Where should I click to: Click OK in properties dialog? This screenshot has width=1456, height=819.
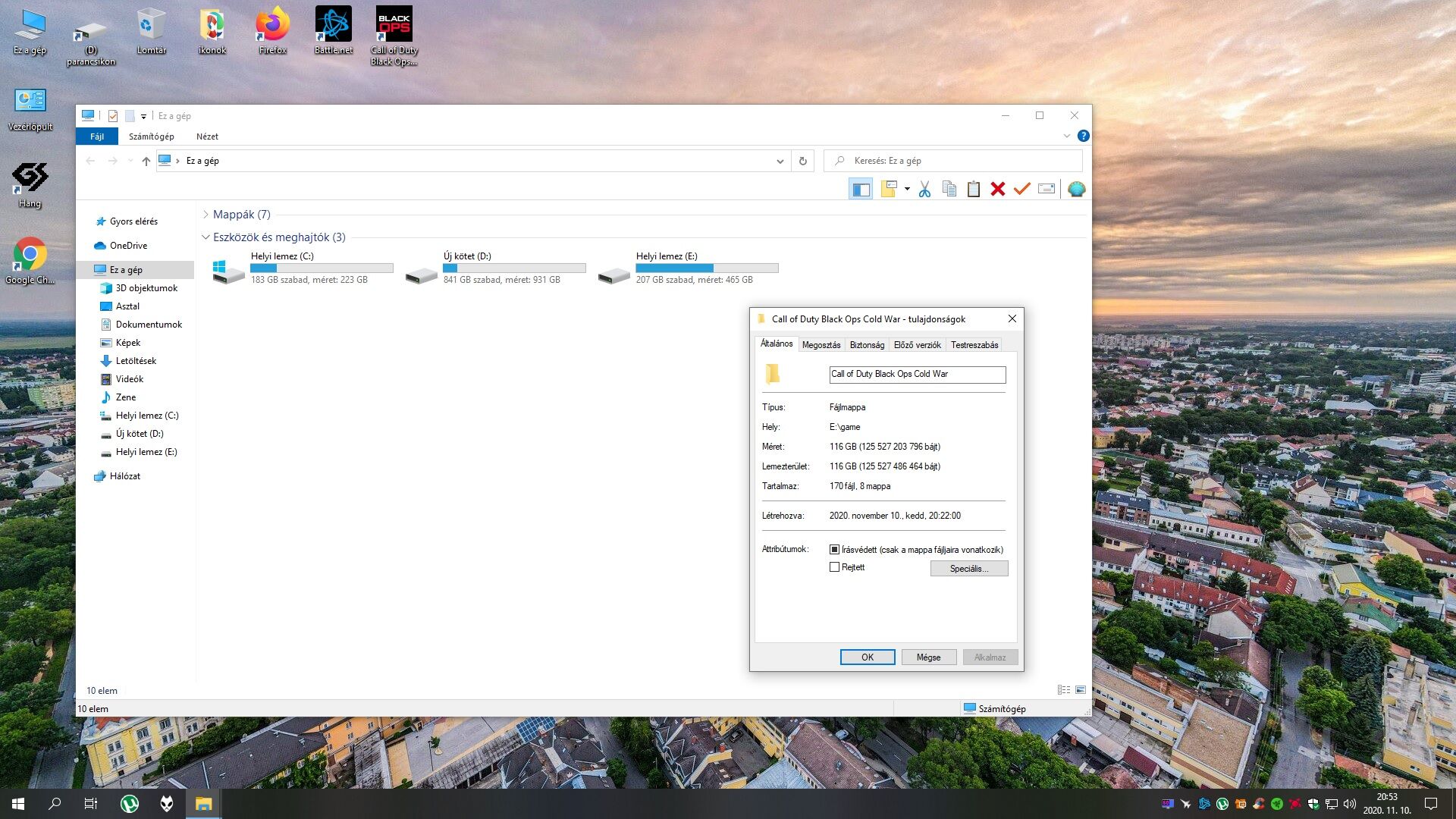(868, 657)
